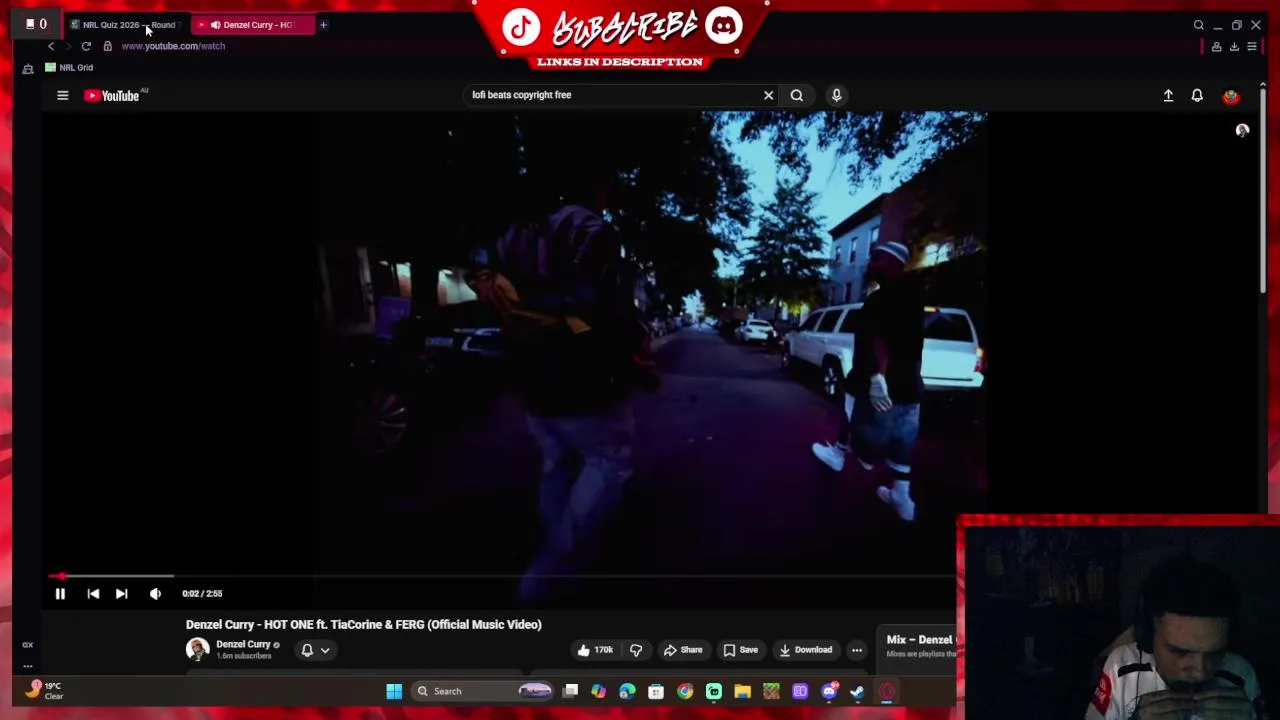Image resolution: width=1280 pixels, height=720 pixels.
Task: Open the sidebar three-dots more menu
Action: [x=28, y=666]
